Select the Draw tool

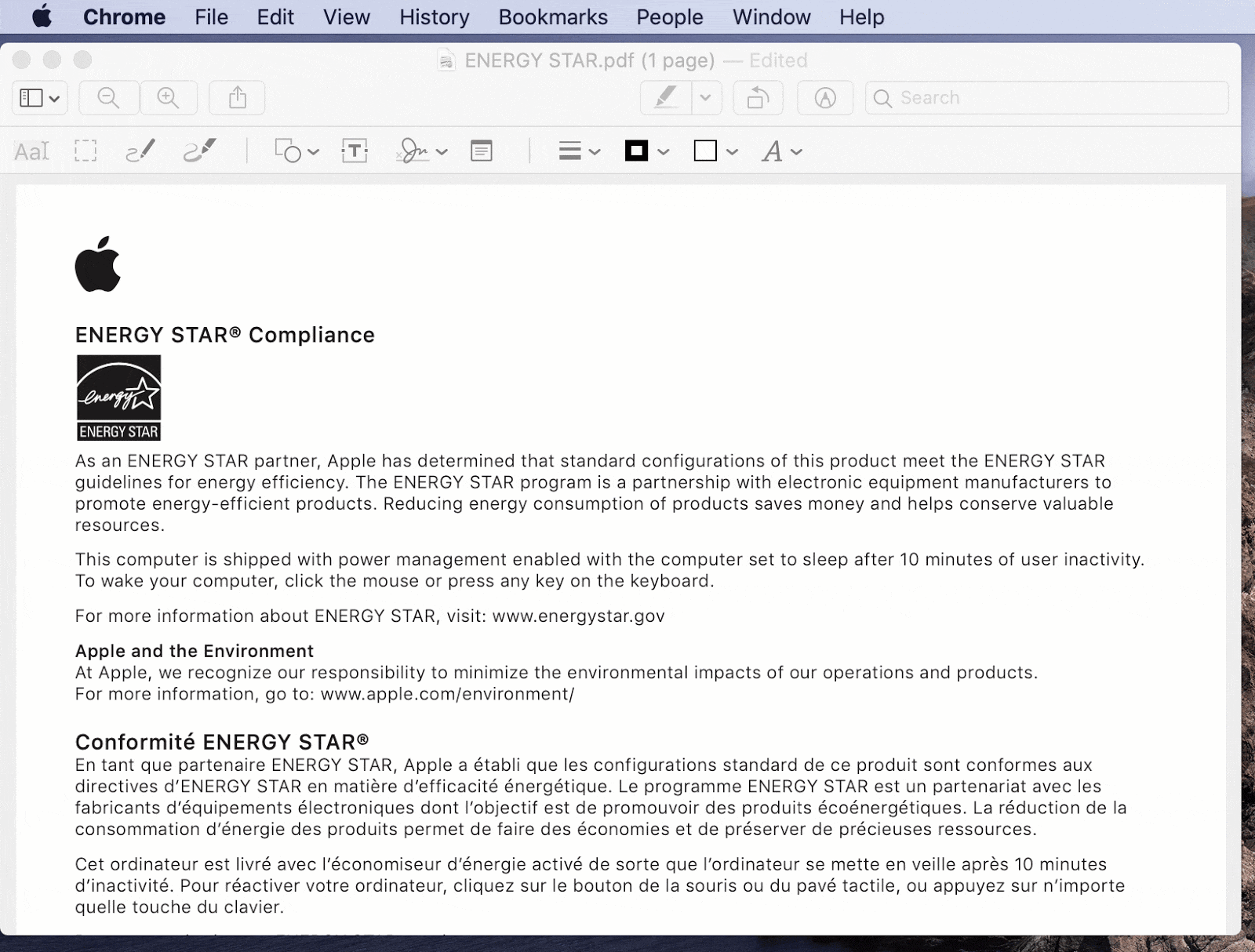(200, 151)
